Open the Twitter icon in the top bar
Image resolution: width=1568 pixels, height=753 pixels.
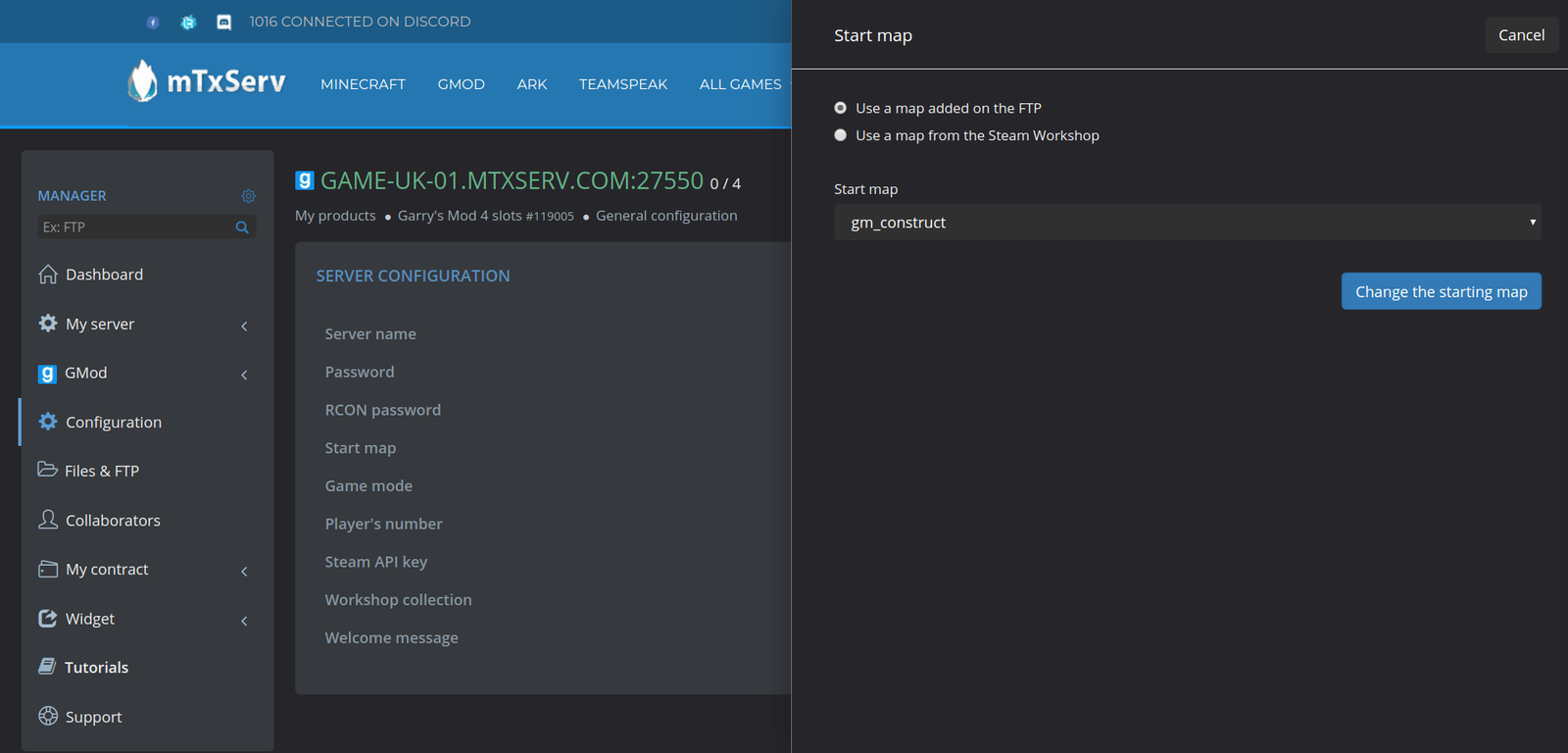(188, 22)
